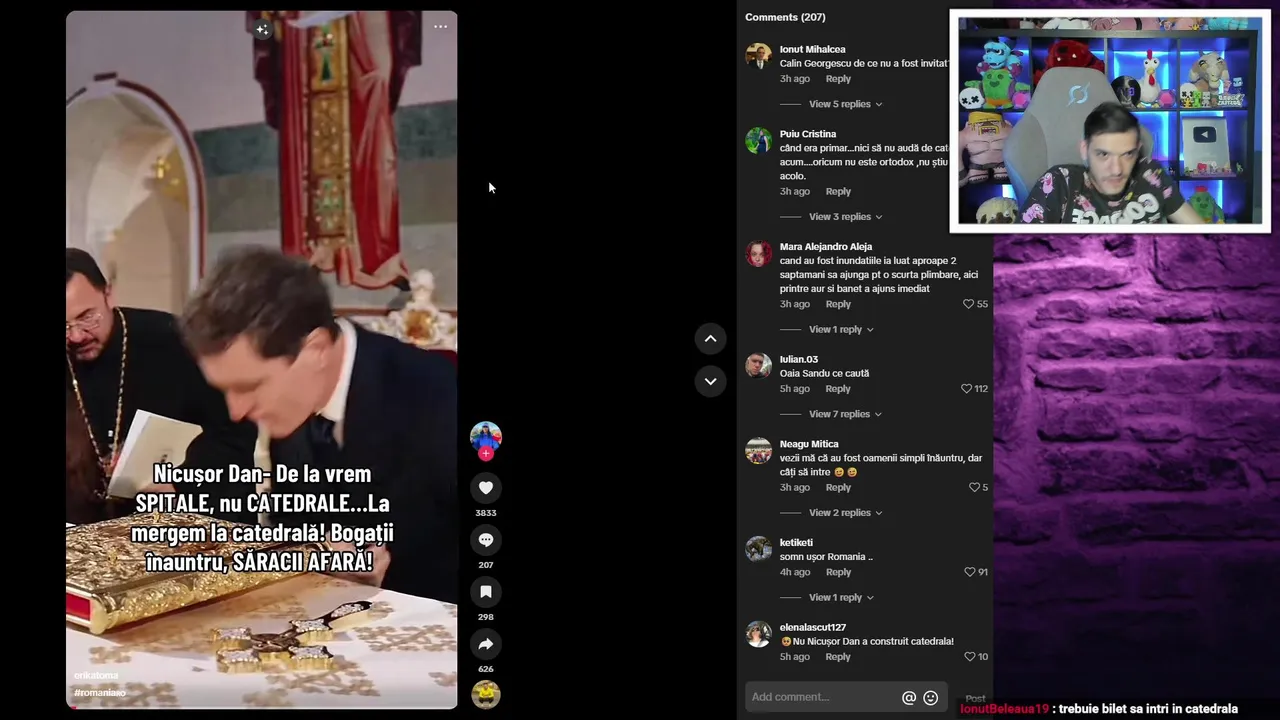1280x720 pixels.
Task: Open comments via speech bubble icon
Action: (486, 540)
